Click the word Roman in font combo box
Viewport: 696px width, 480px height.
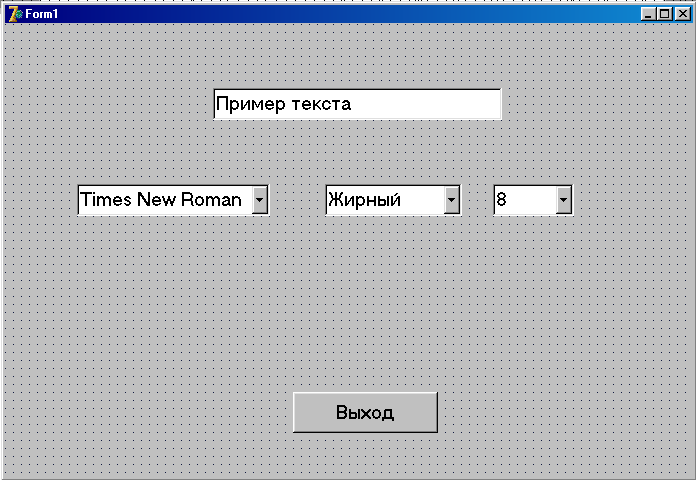point(211,200)
